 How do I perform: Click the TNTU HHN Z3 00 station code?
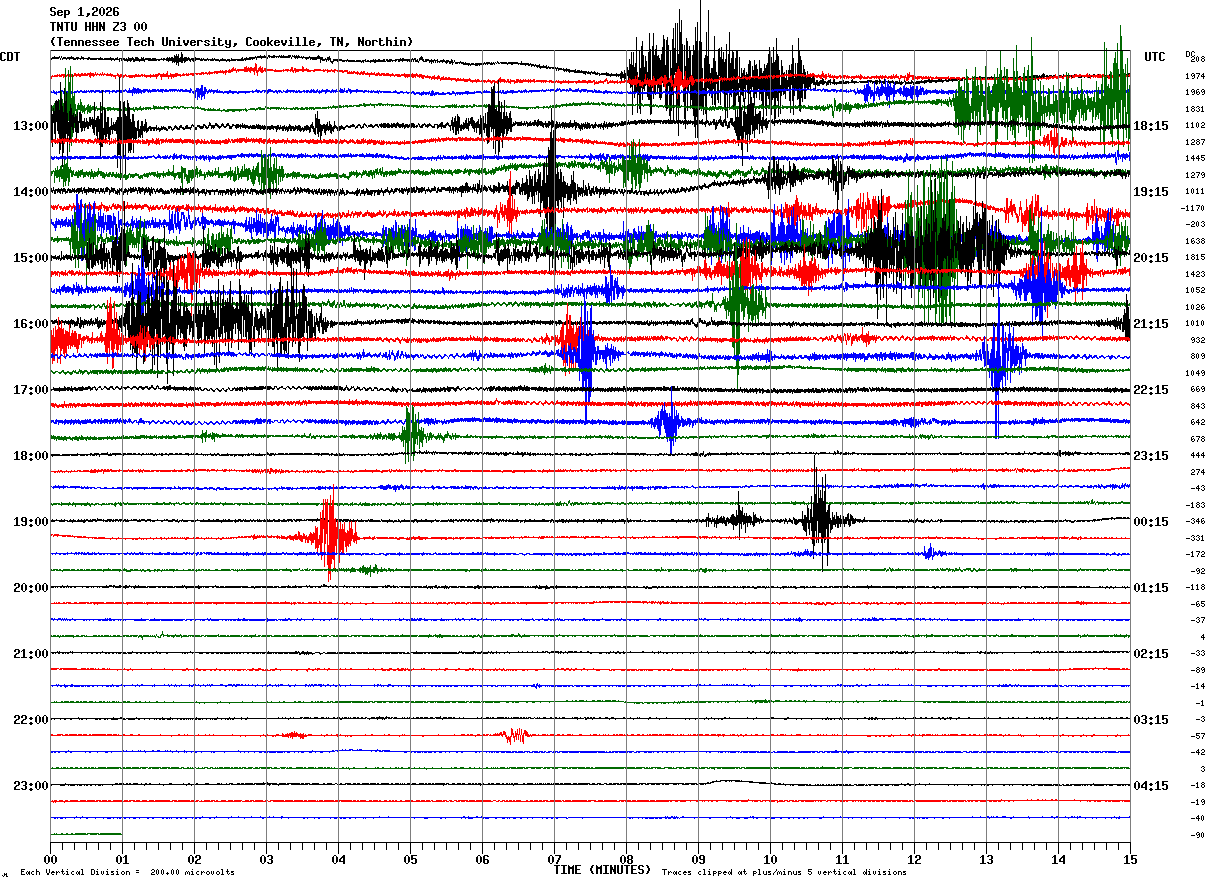tap(98, 27)
